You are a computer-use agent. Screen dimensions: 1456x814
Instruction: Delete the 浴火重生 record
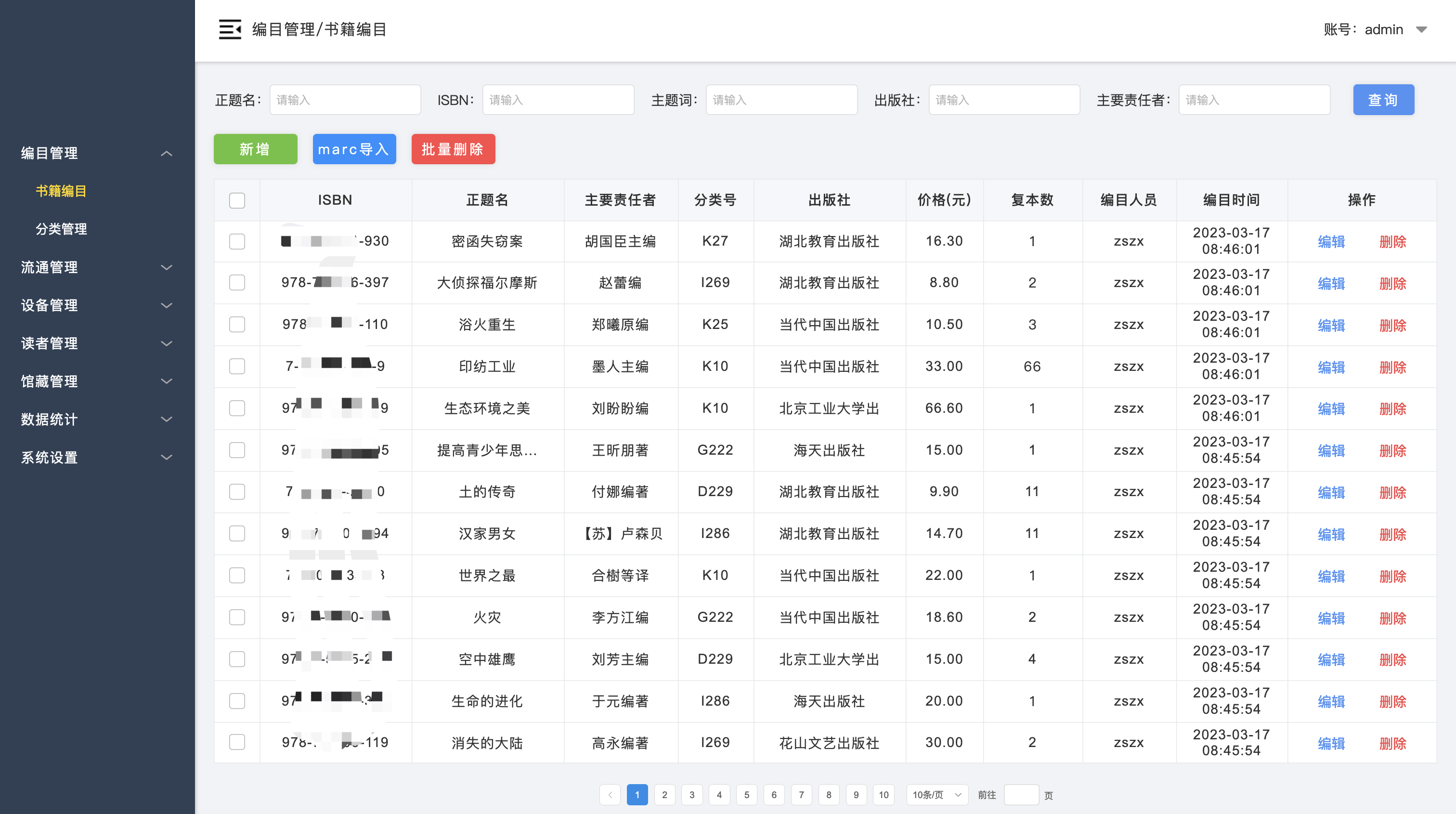[x=1393, y=325]
